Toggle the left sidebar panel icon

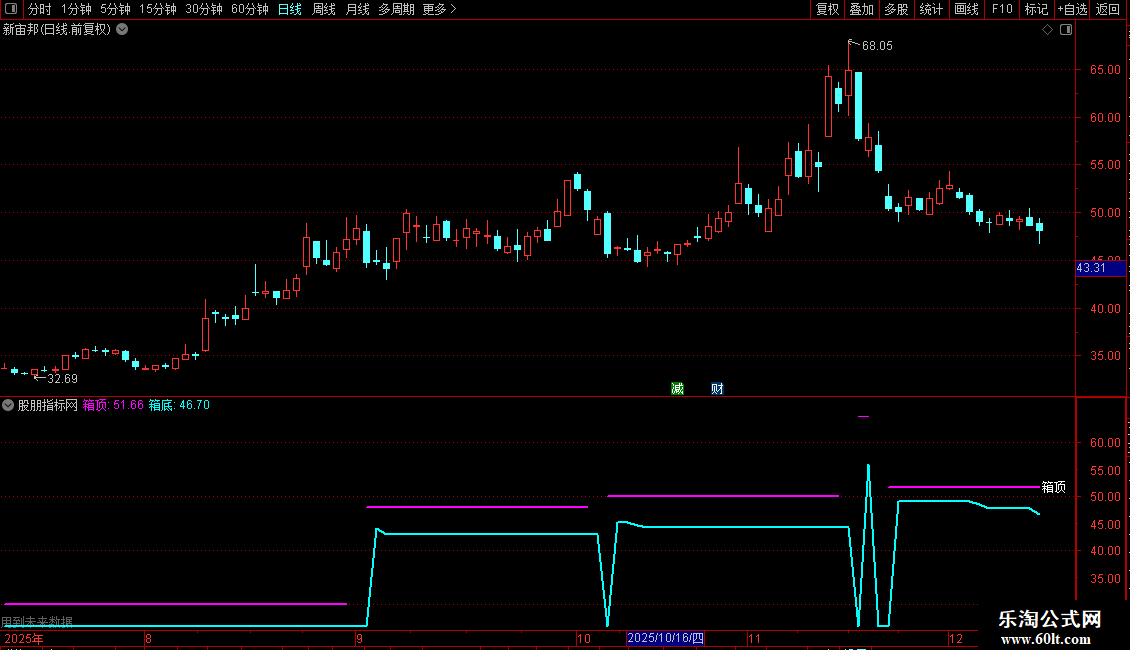point(11,9)
